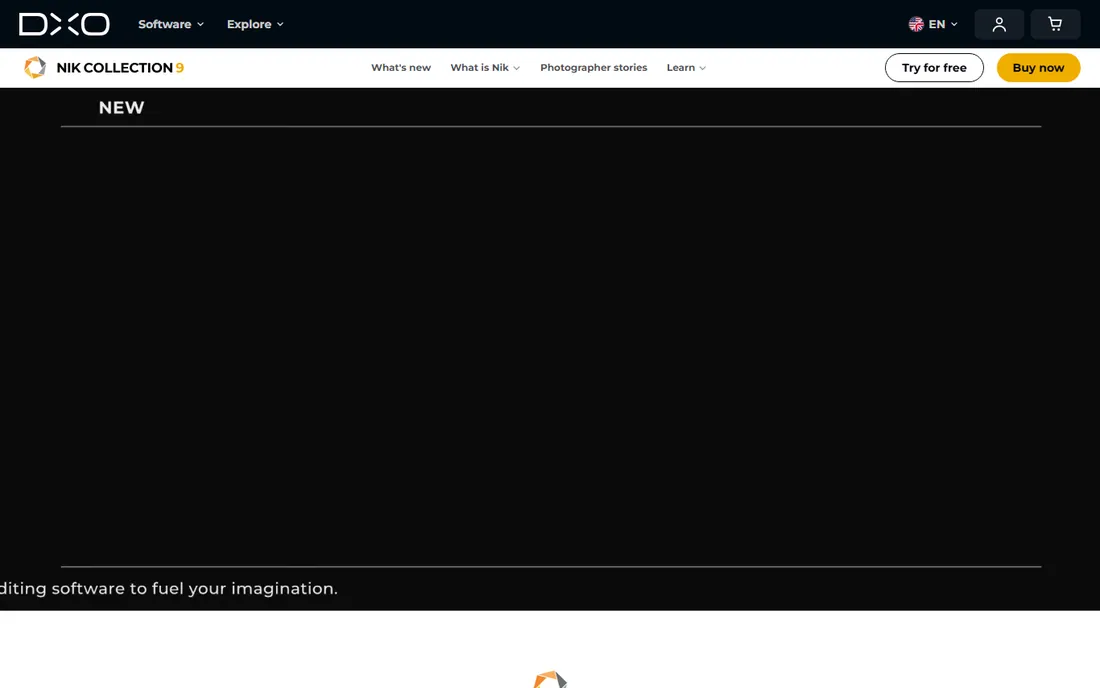
Task: Click the Buy now button
Action: tap(1038, 67)
